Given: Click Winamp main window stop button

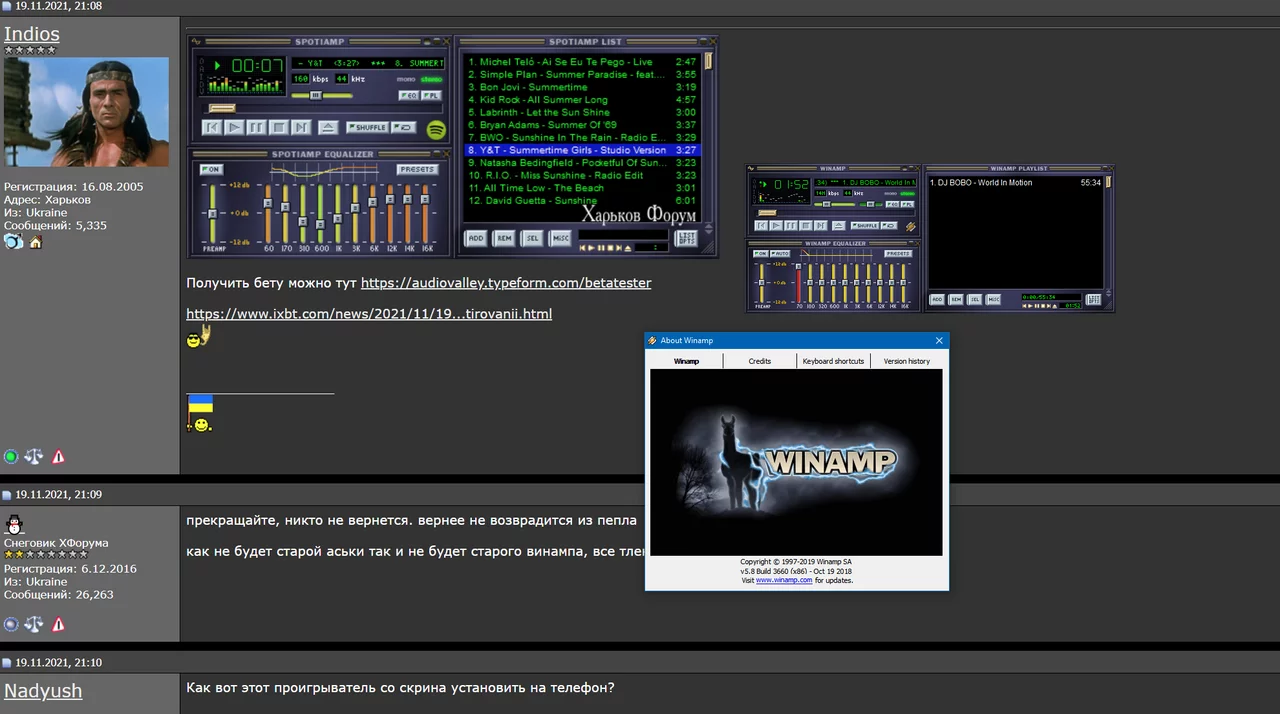Looking at the screenshot, I should click(806, 225).
